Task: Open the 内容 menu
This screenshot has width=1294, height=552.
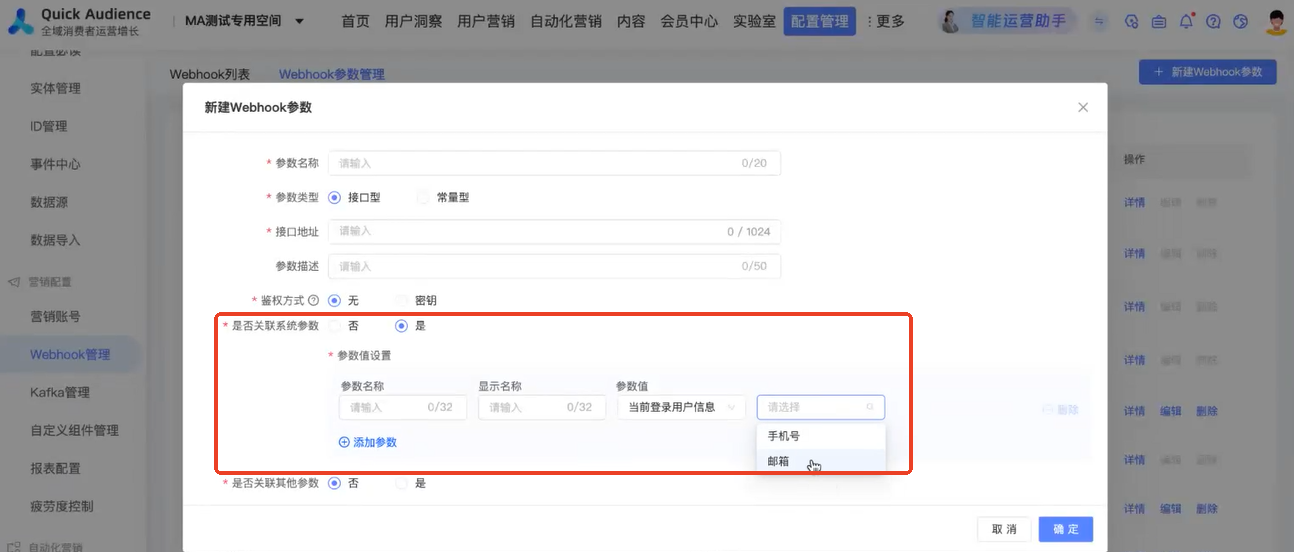Action: click(631, 21)
